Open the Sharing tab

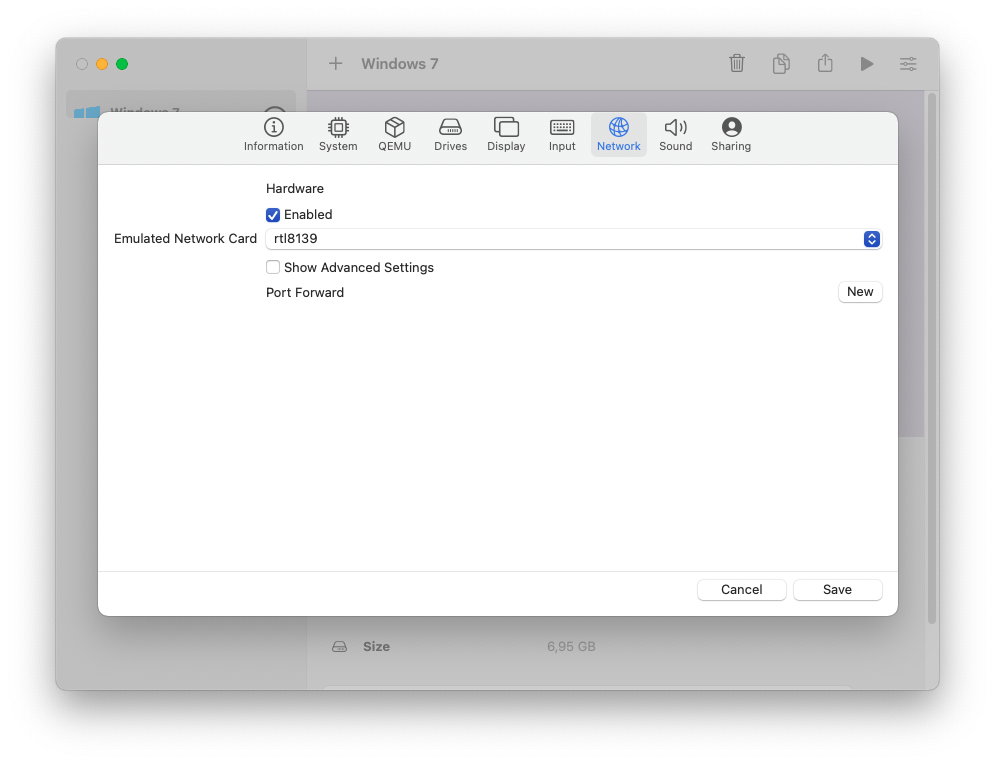(731, 135)
